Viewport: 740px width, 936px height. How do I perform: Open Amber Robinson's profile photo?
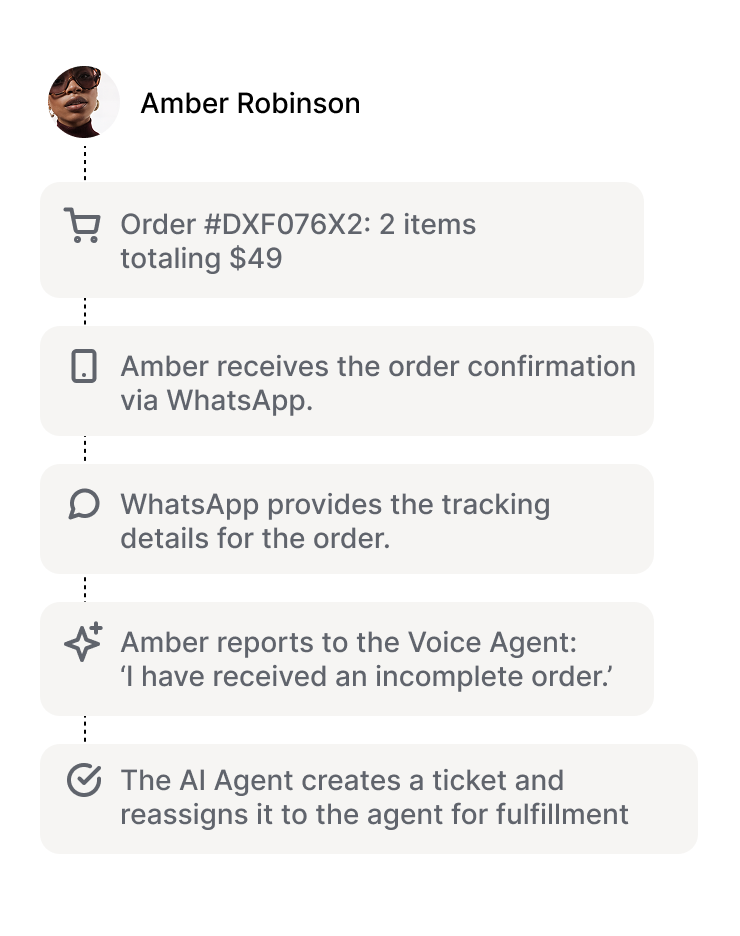(84, 102)
